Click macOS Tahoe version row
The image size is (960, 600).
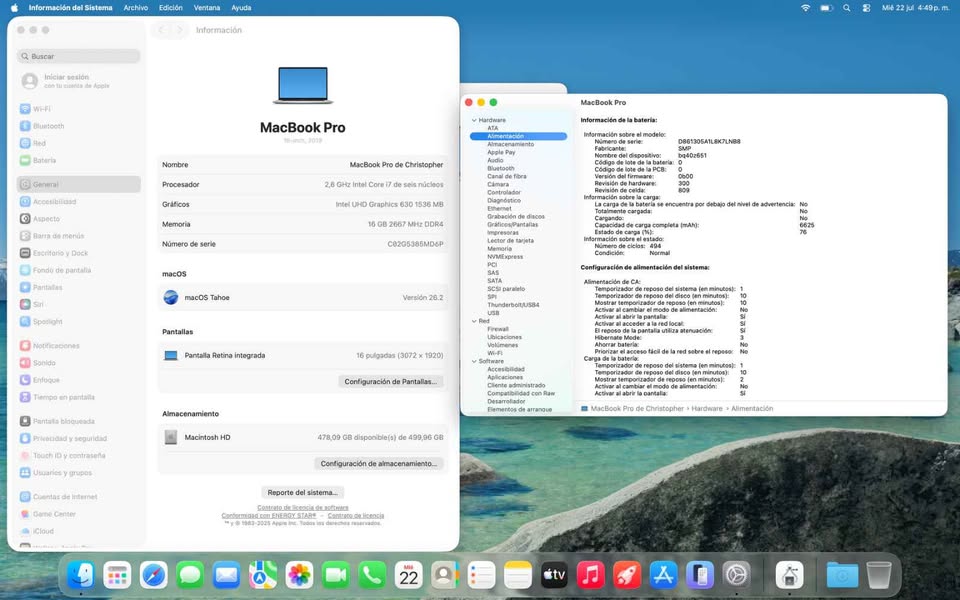tap(302, 298)
